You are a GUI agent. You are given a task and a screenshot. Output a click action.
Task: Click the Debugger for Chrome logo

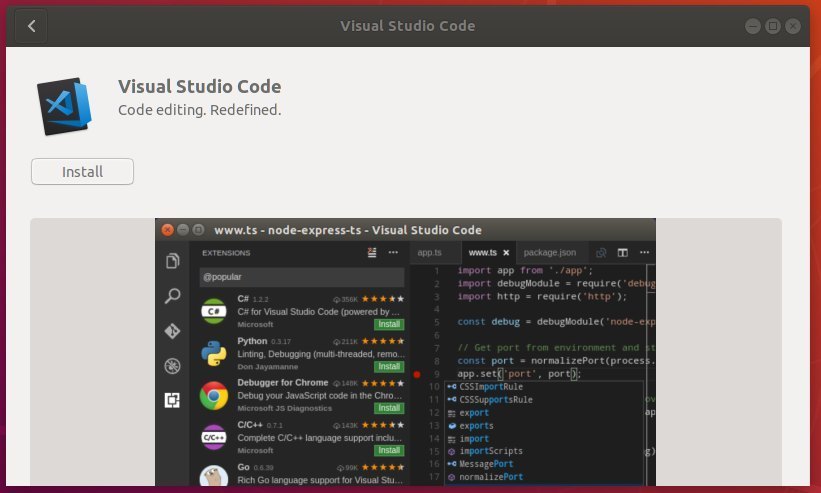214,395
